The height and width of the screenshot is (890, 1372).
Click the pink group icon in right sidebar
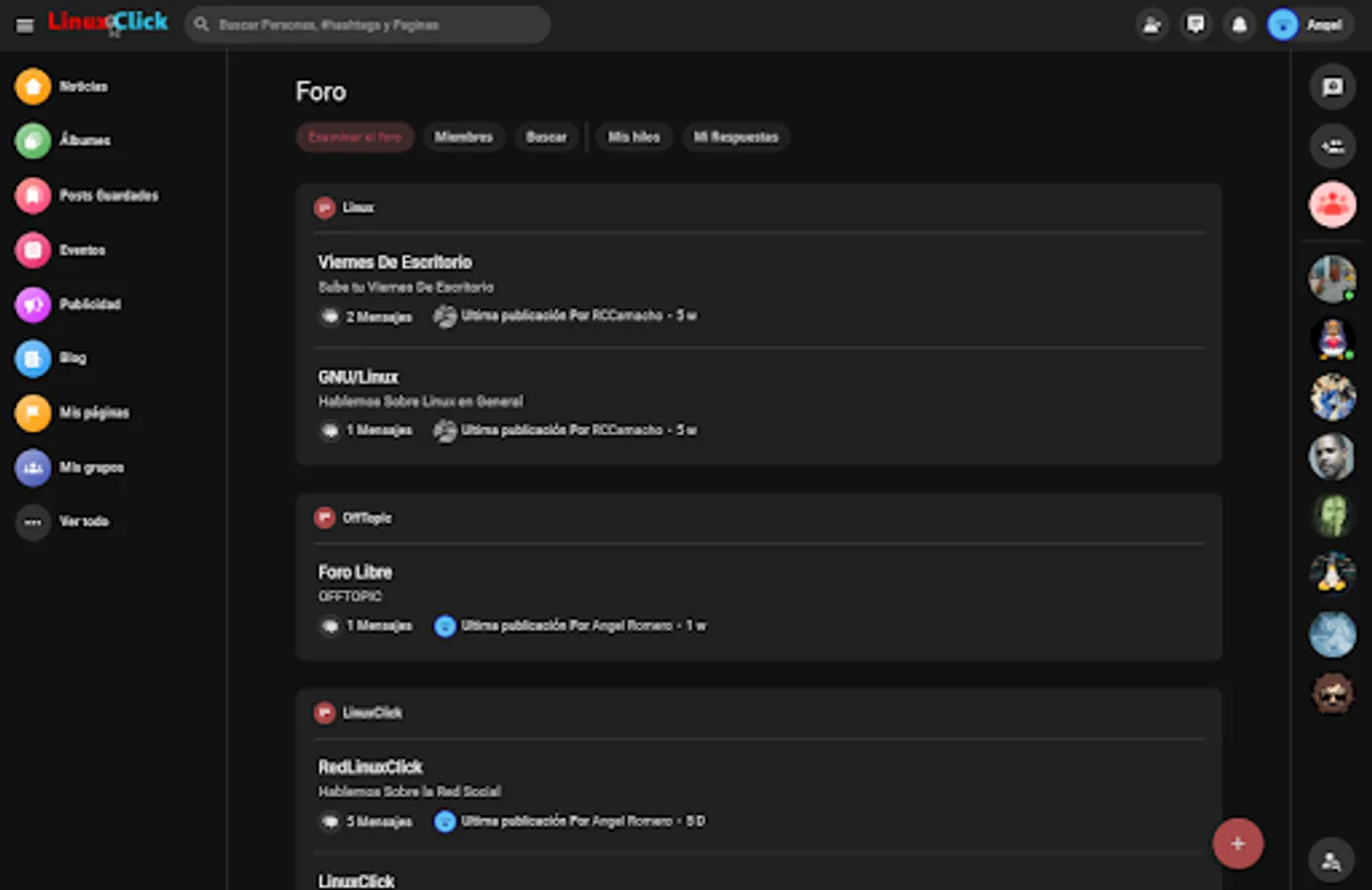1332,206
